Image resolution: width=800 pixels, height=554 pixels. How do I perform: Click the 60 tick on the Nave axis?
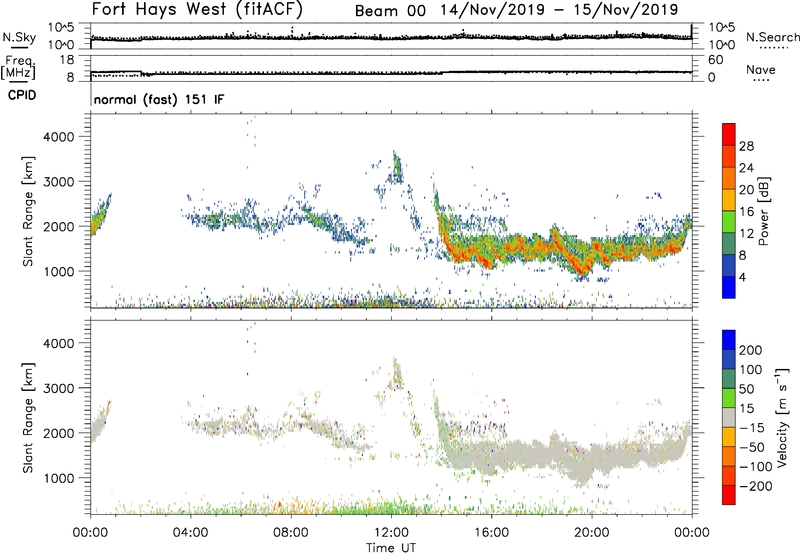coord(715,60)
